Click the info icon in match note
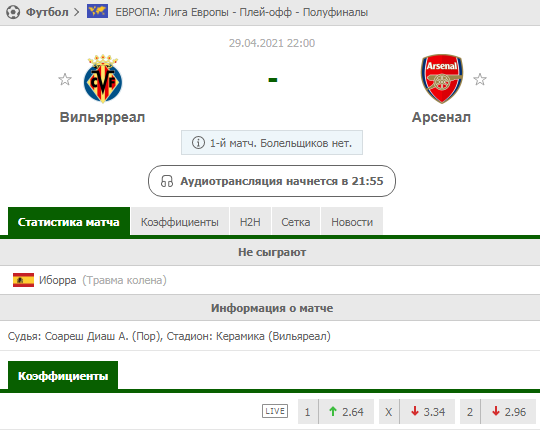 coord(198,143)
